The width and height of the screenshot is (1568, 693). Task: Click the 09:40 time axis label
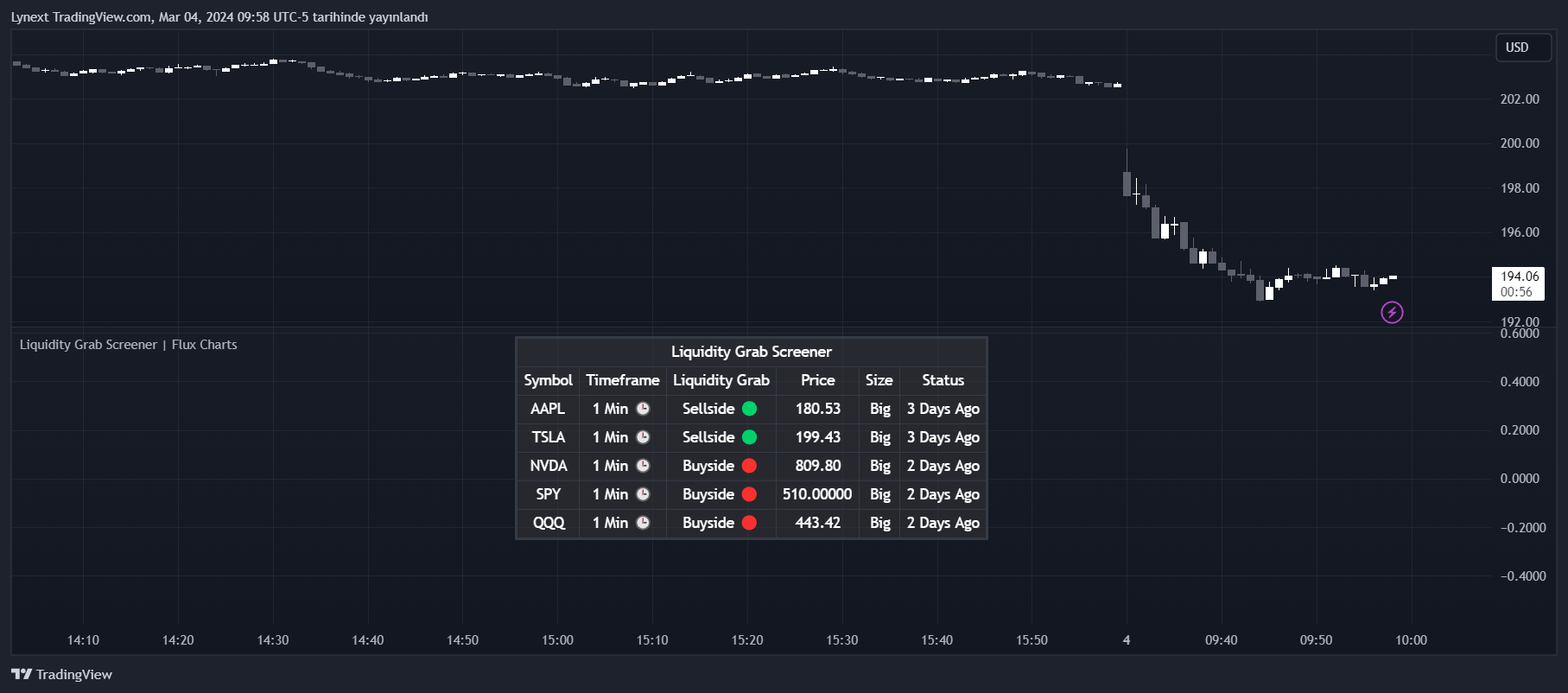[x=1222, y=640]
